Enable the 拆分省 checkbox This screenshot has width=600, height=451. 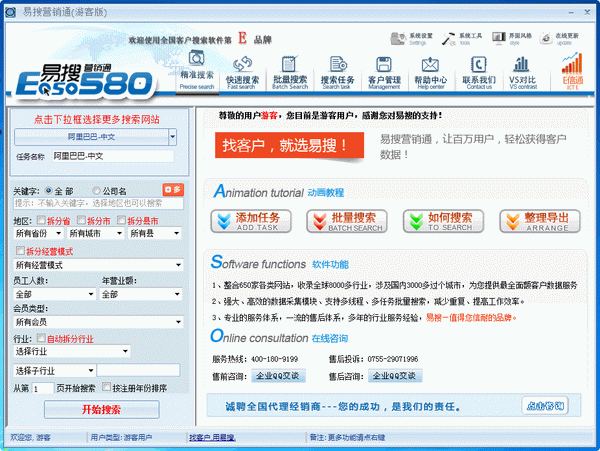41,220
